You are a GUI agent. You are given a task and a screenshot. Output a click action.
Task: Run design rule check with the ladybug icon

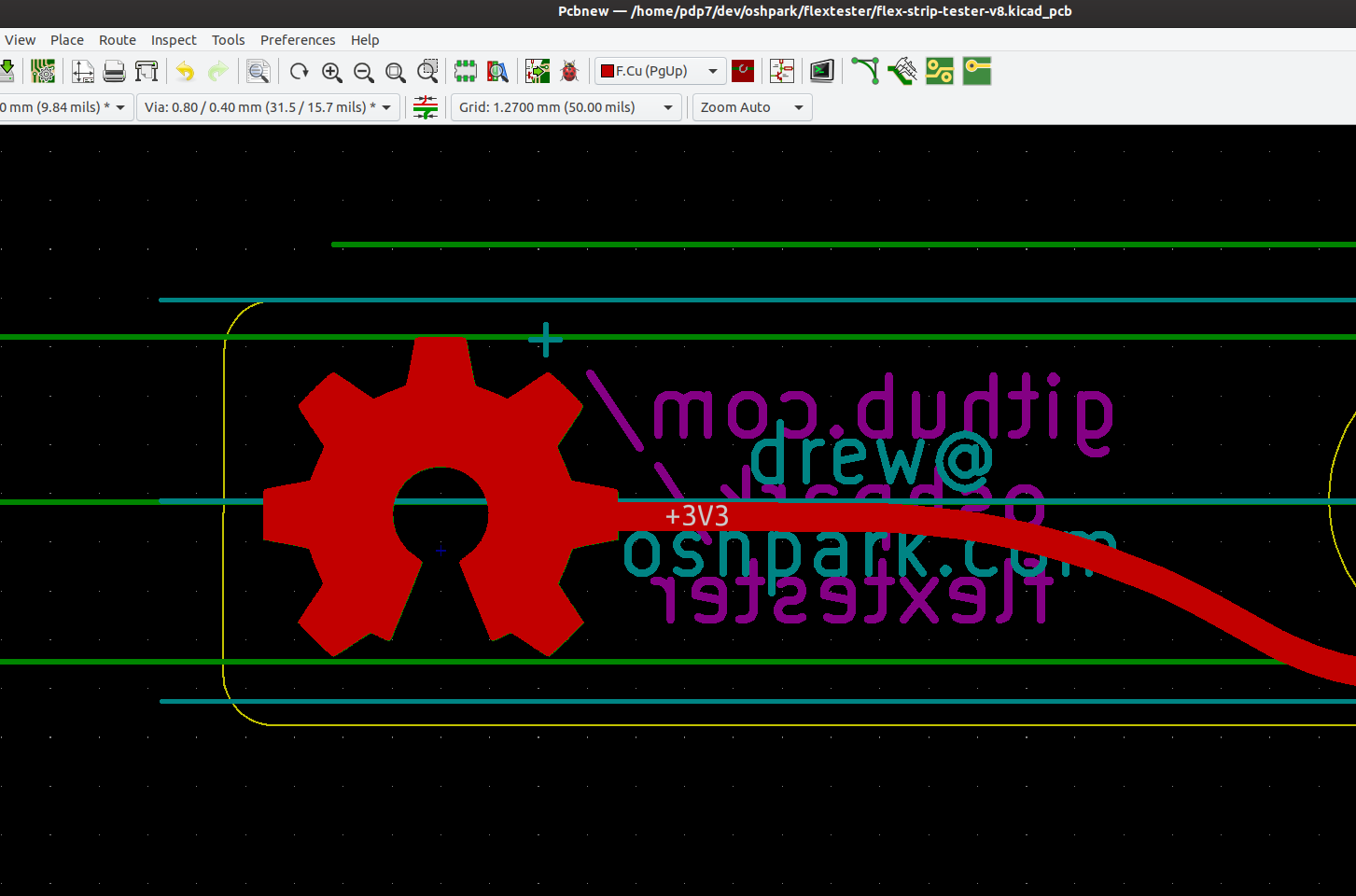569,71
